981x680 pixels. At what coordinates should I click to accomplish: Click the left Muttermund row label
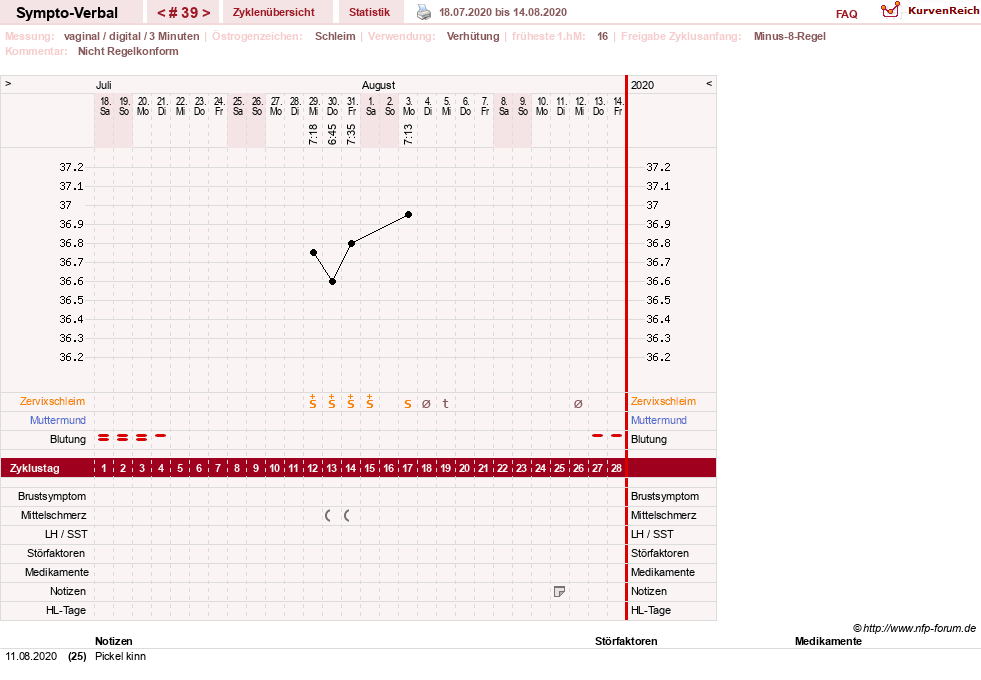pos(58,420)
